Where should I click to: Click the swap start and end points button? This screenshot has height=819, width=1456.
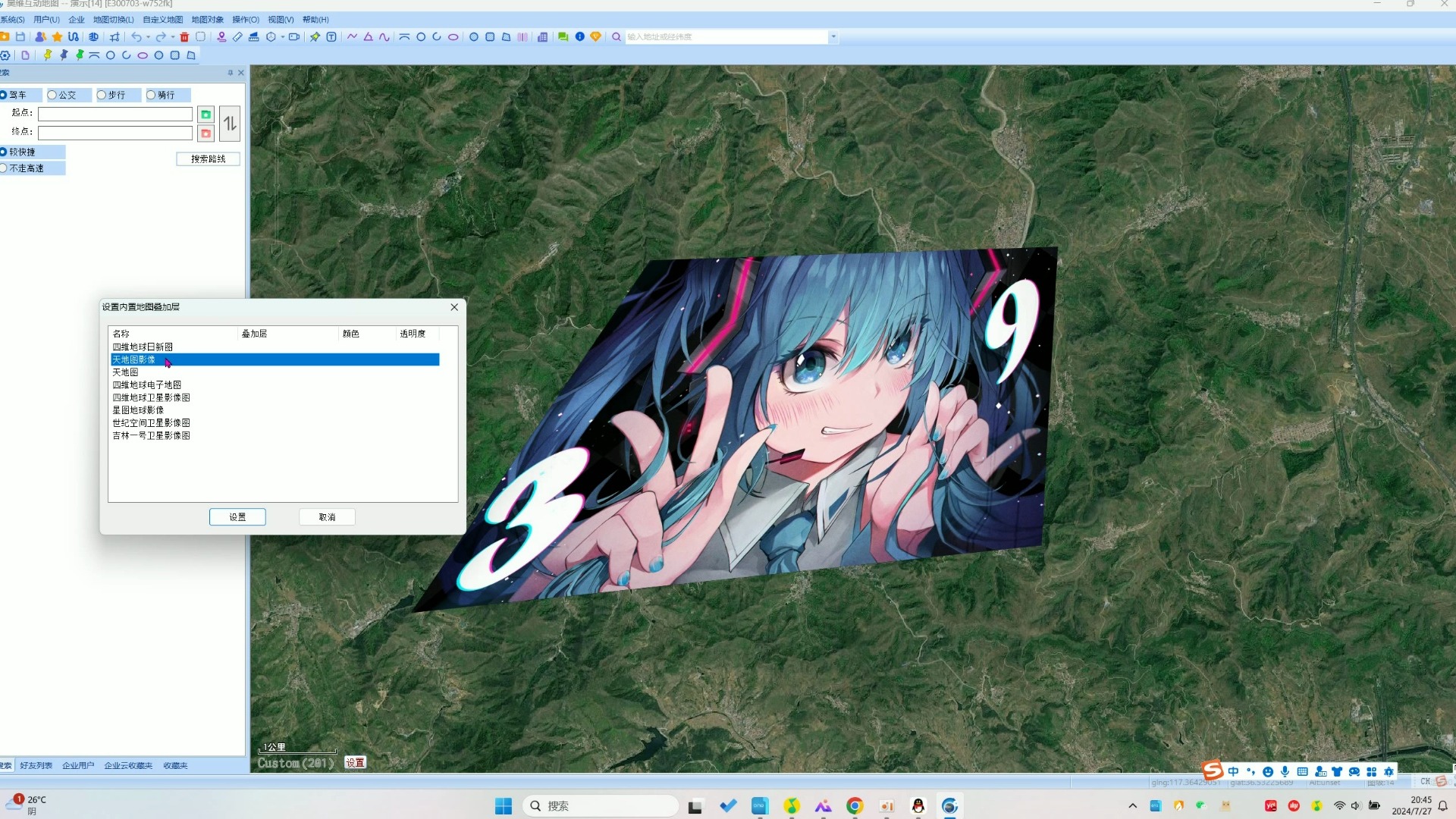tap(231, 124)
